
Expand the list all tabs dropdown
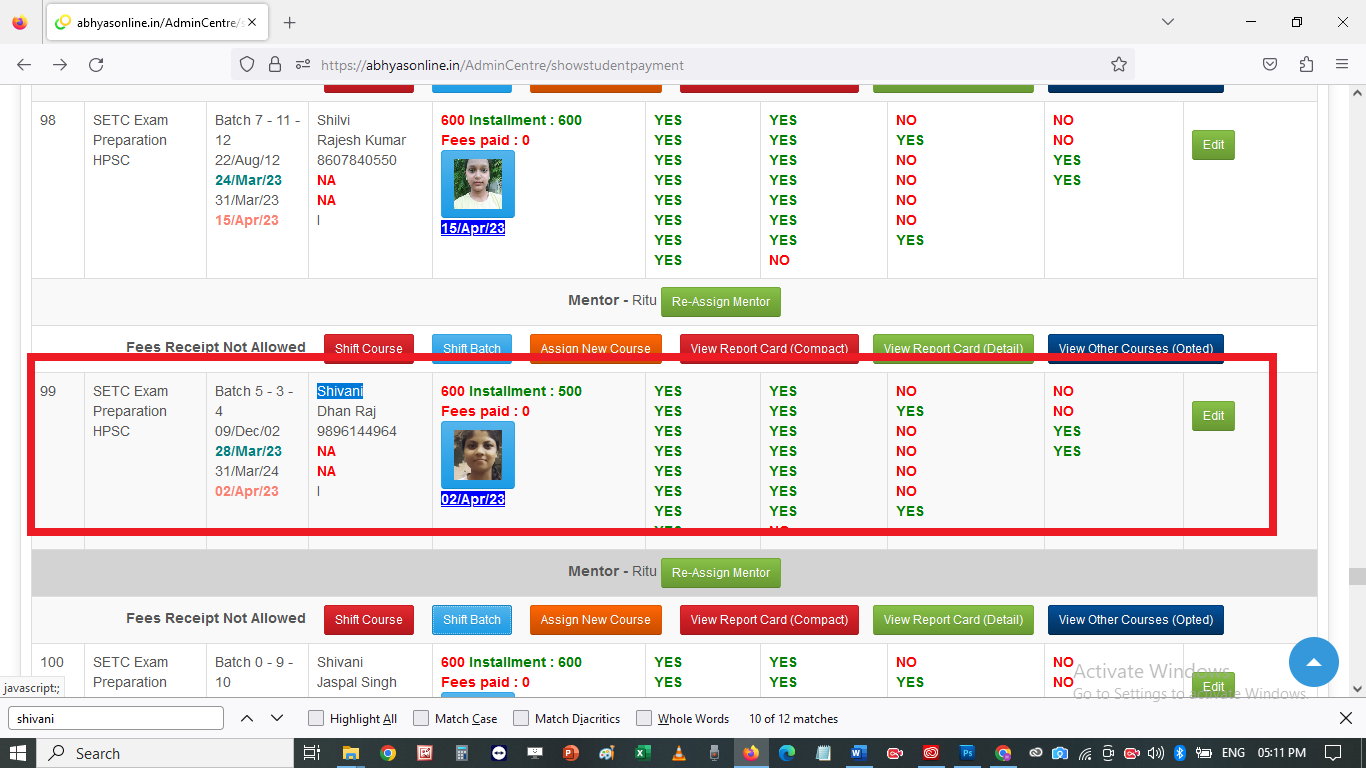pos(1167,22)
